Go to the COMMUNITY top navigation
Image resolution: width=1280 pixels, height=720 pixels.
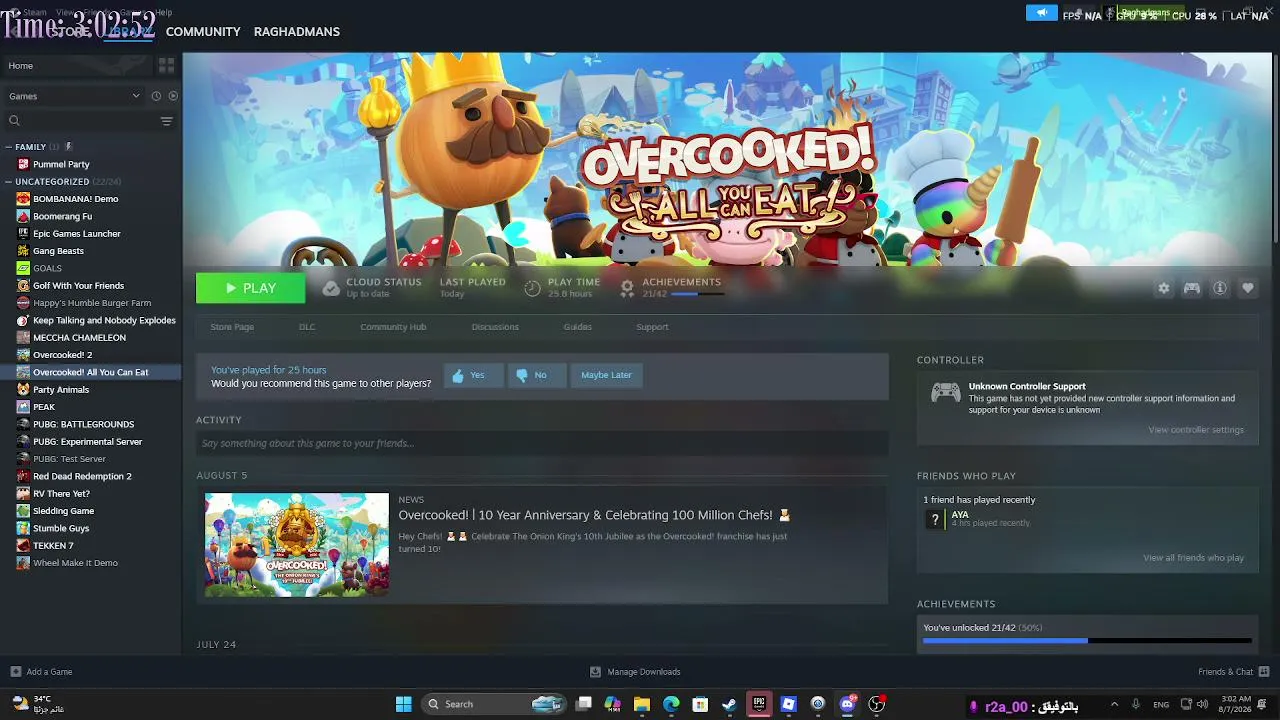pos(203,32)
